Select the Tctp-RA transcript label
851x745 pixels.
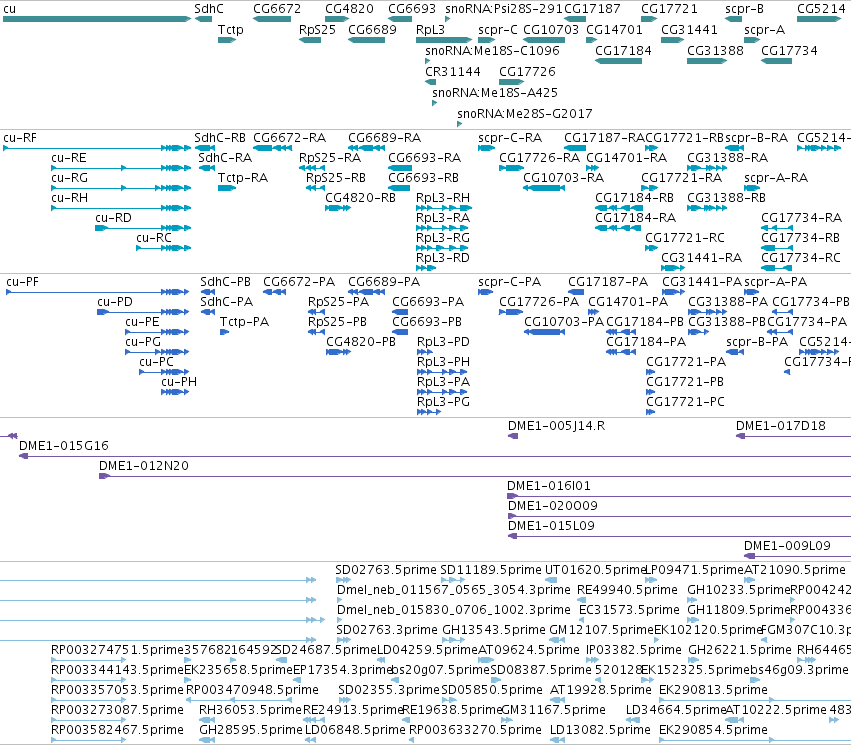coord(243,178)
